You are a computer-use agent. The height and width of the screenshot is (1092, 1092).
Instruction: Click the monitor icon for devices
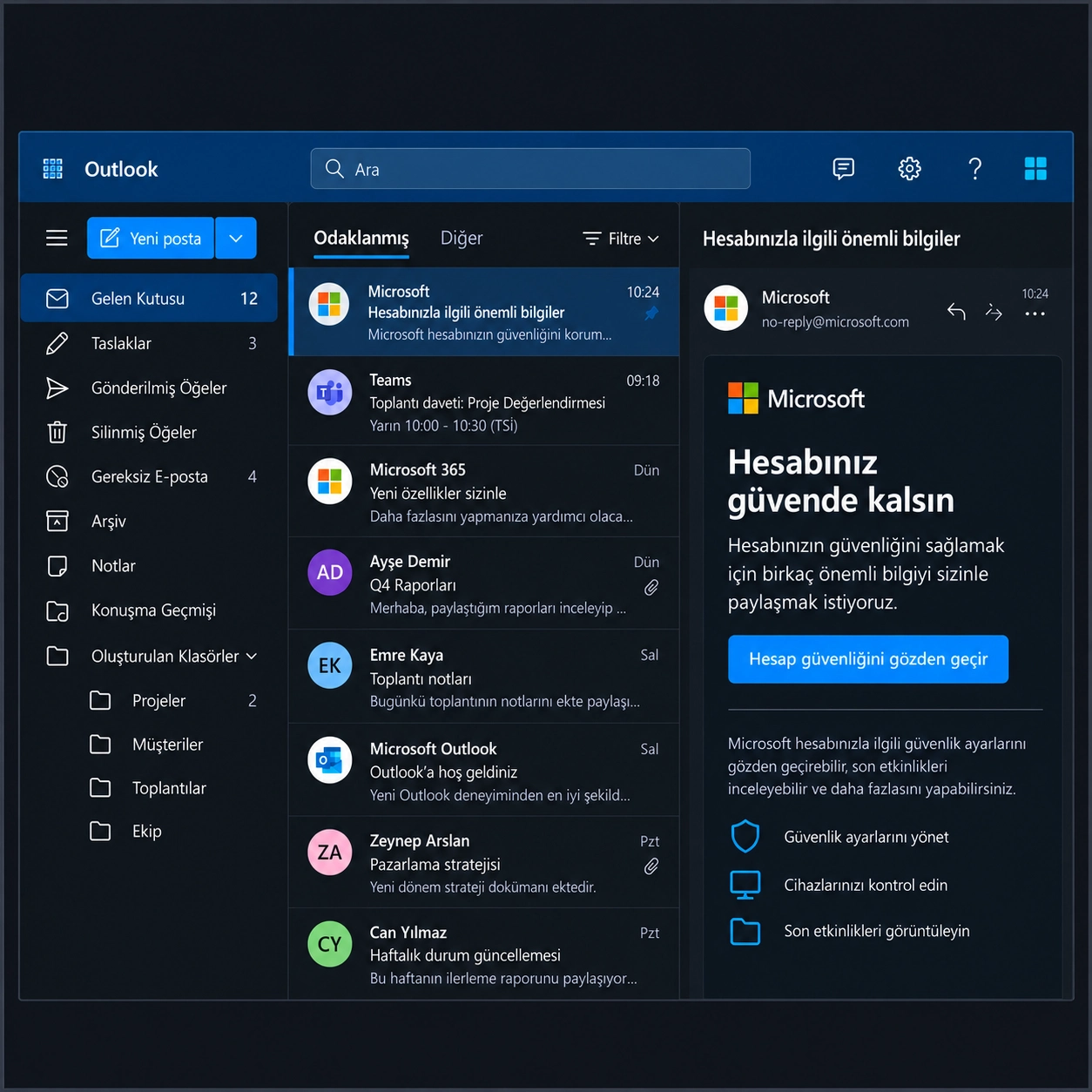[x=745, y=885]
